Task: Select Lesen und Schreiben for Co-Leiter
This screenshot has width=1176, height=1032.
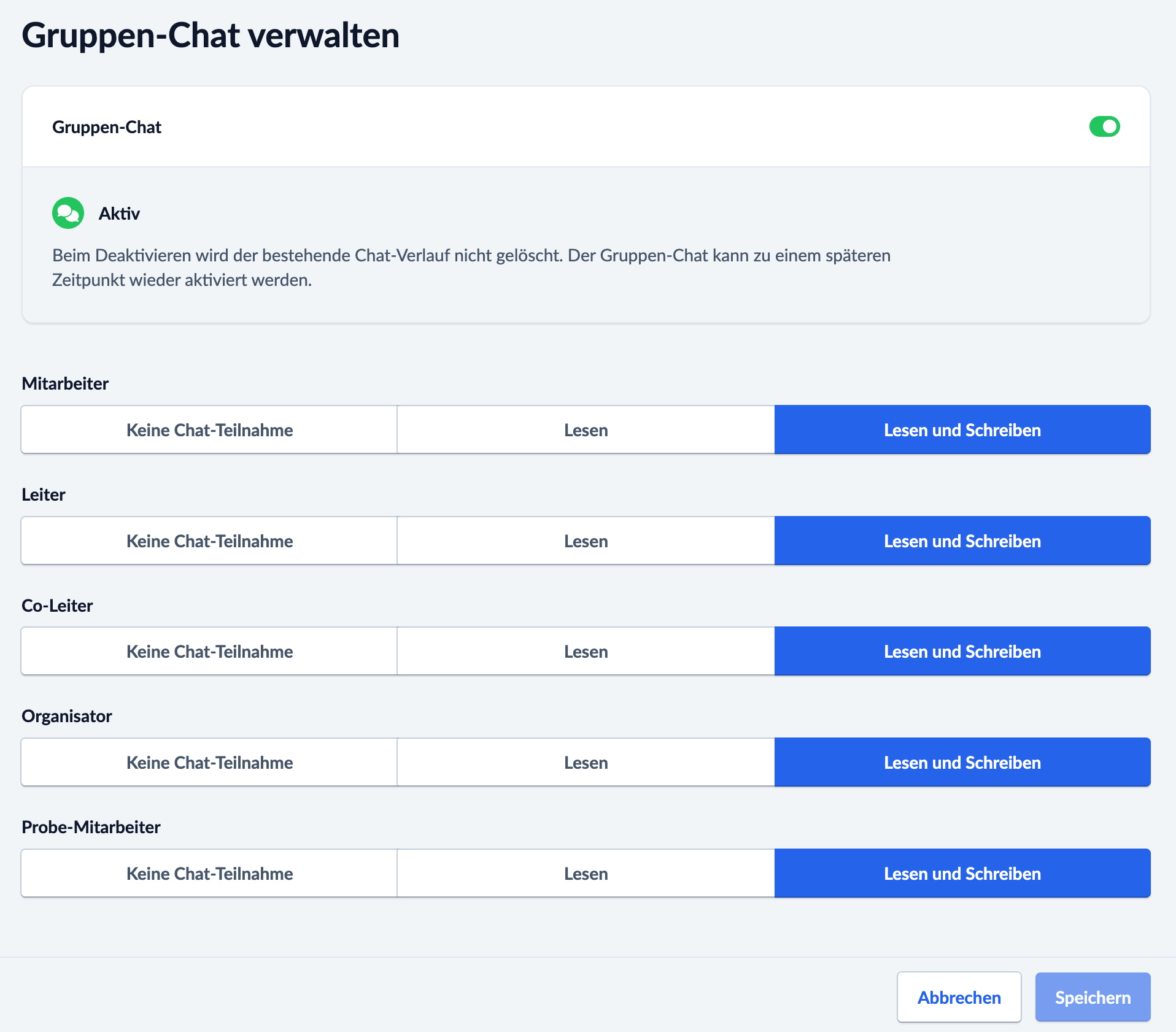Action: [x=962, y=651]
